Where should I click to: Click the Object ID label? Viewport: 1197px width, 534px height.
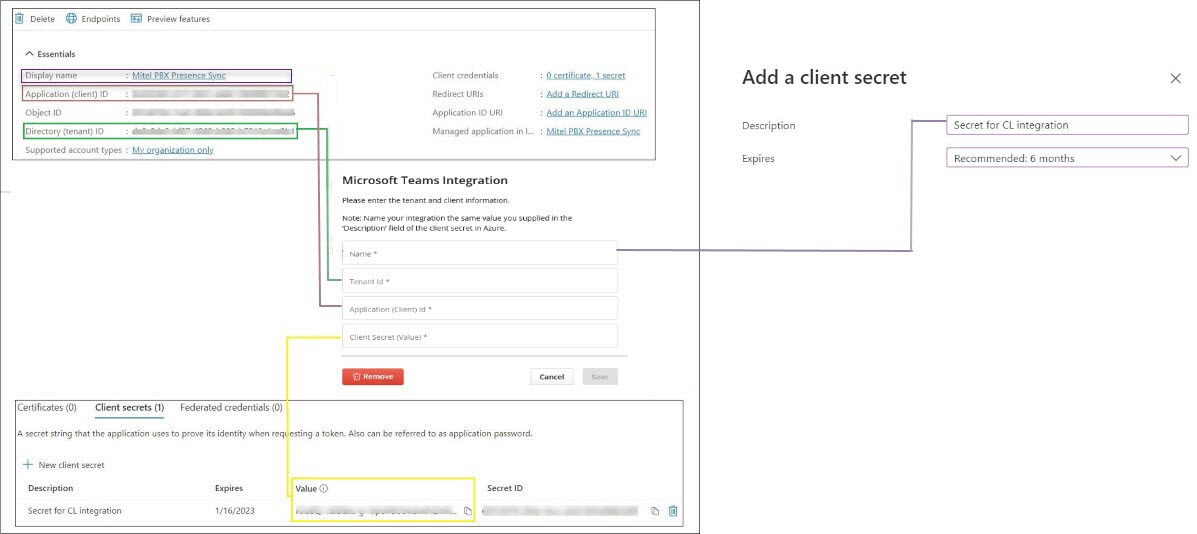click(43, 112)
